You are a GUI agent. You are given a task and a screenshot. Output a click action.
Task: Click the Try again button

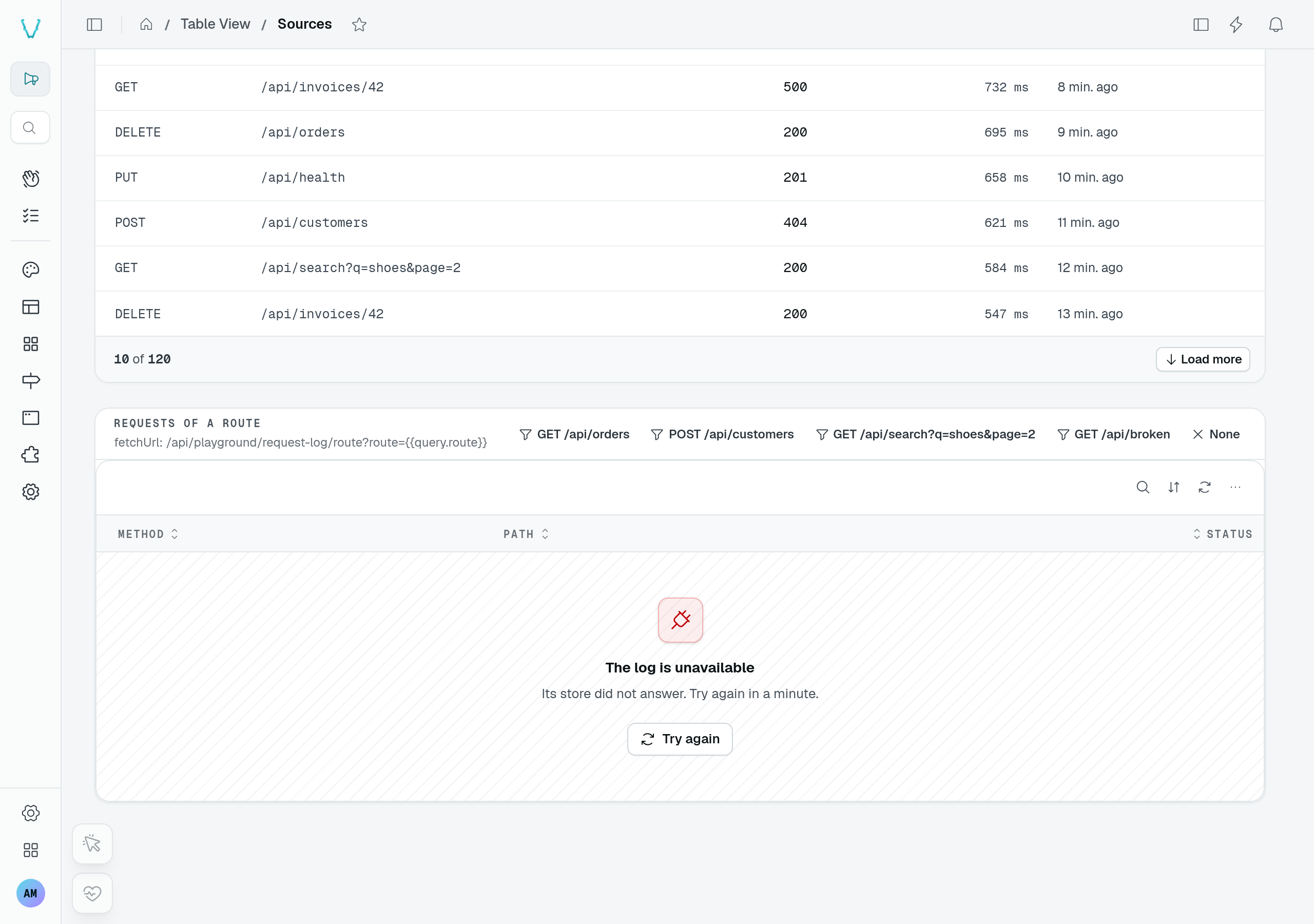tap(680, 739)
